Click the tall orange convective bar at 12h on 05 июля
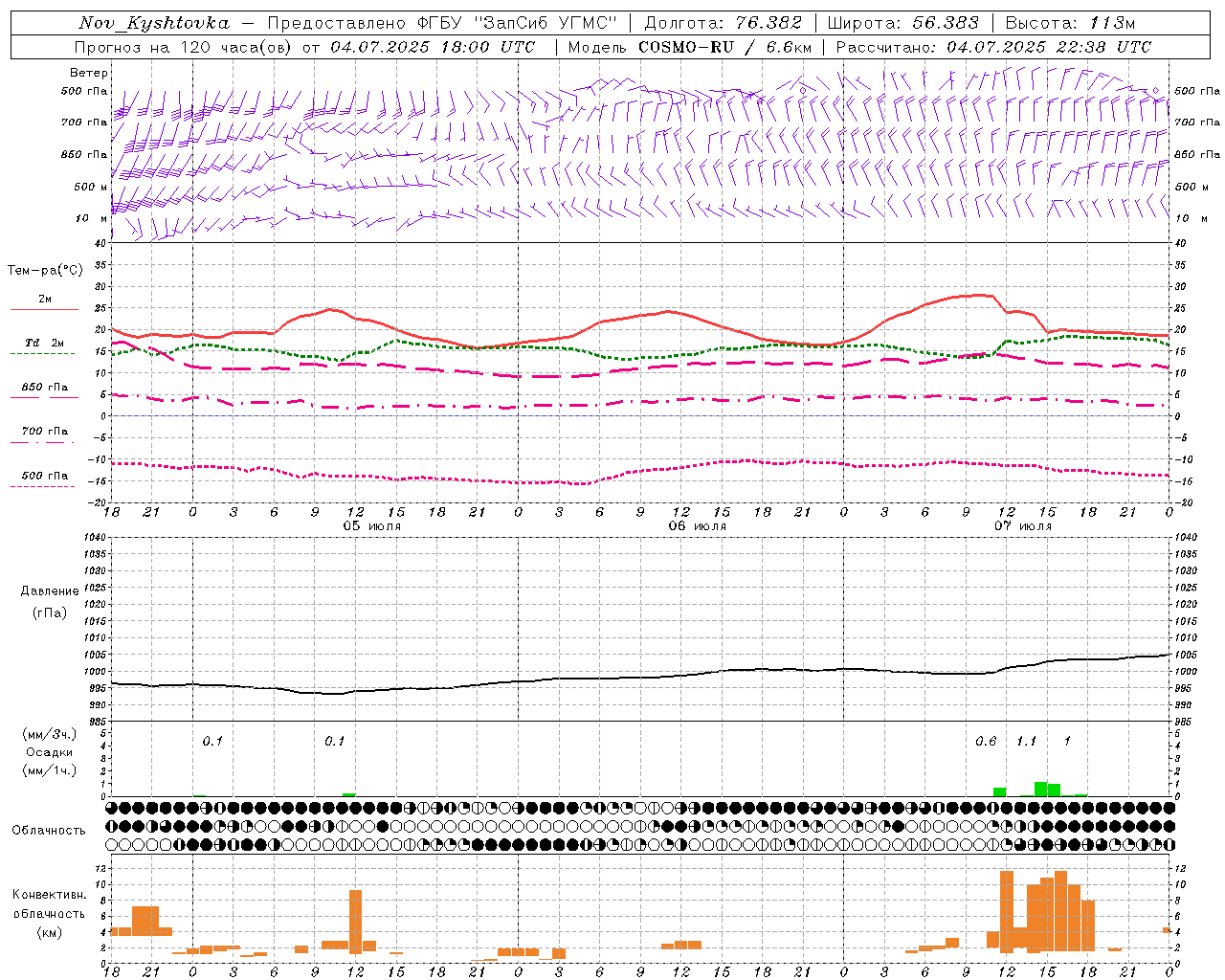Screen dimensions: 1225x980 pyautogui.click(x=356, y=922)
